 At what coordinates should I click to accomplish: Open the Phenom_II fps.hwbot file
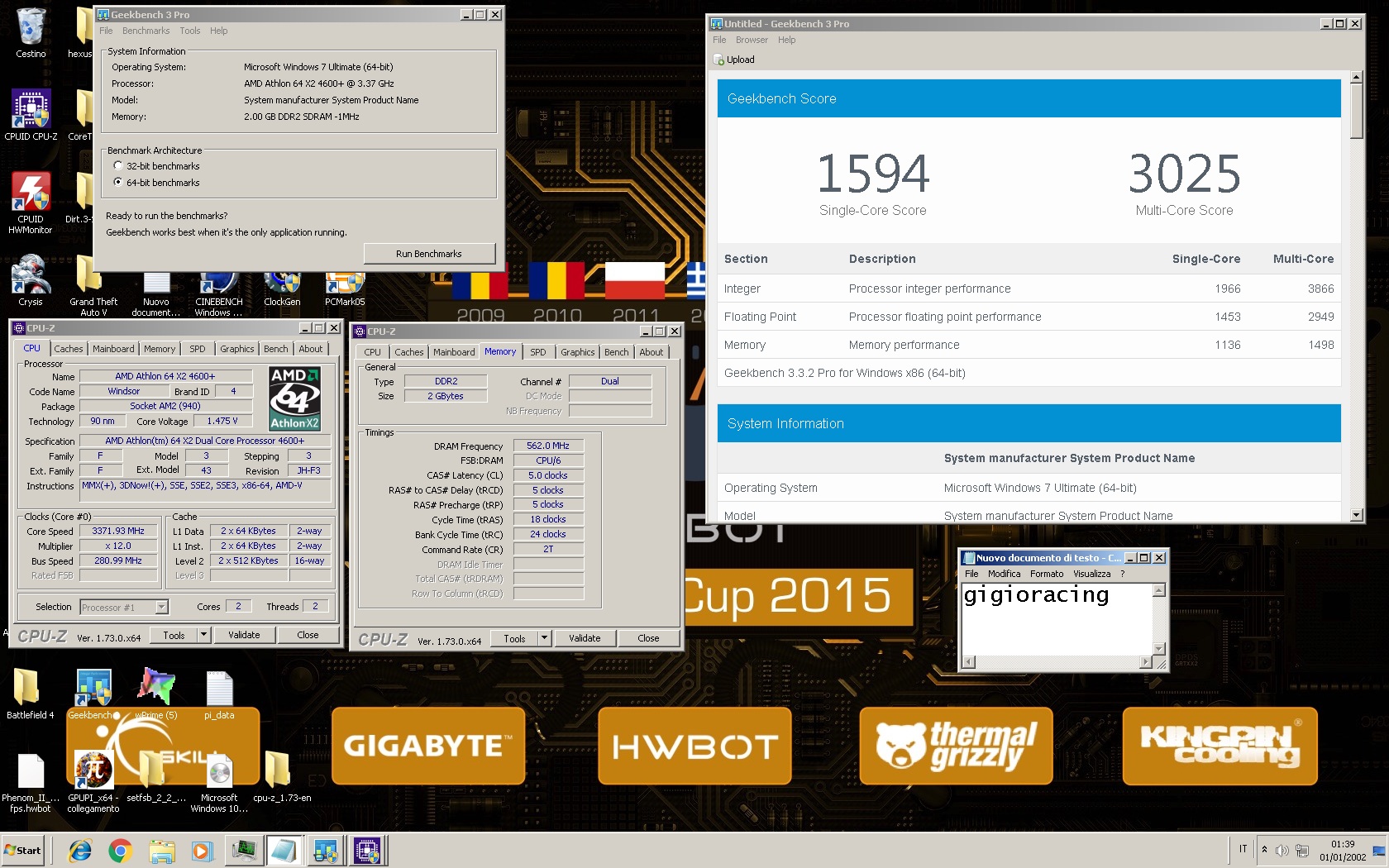click(31, 781)
